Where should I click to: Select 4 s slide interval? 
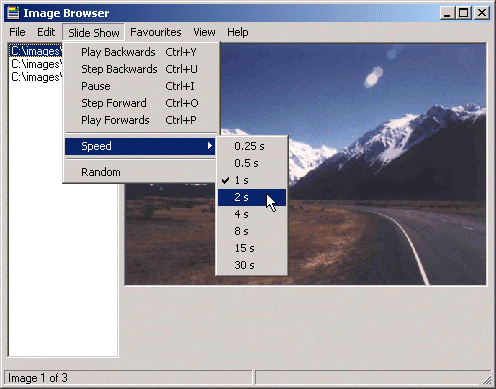[252, 214]
